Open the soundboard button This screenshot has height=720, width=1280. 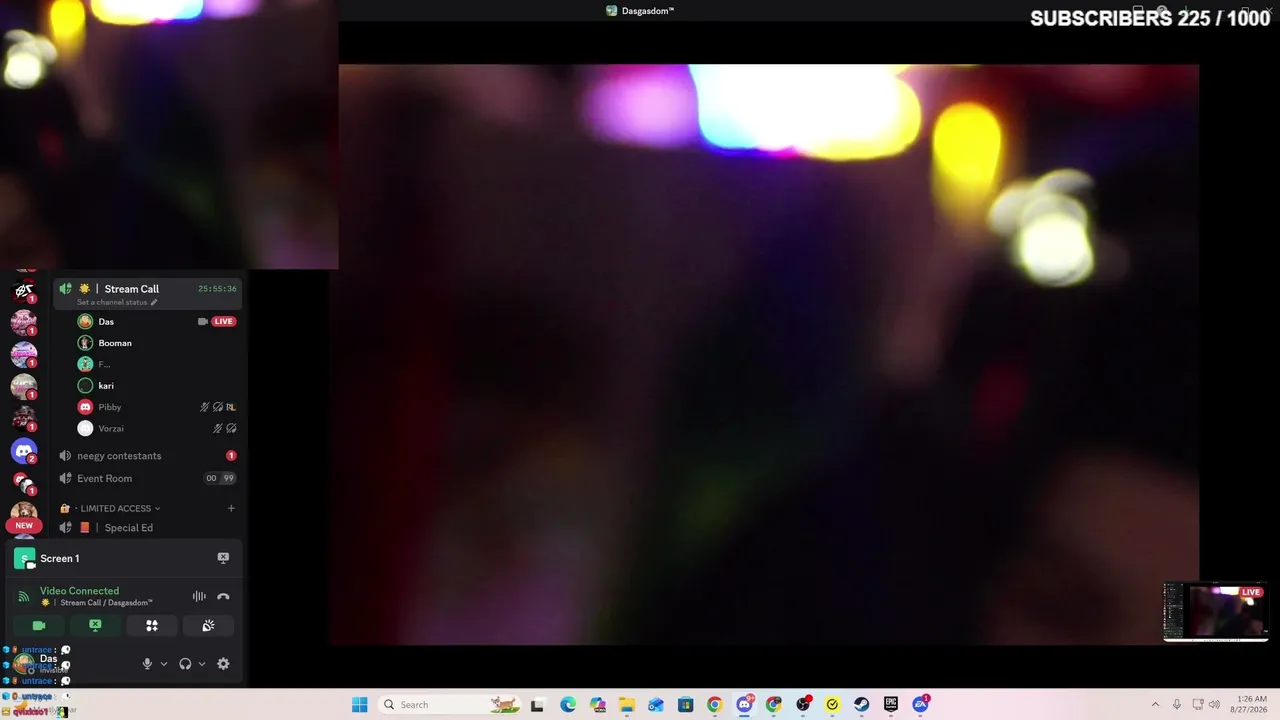coord(208,626)
